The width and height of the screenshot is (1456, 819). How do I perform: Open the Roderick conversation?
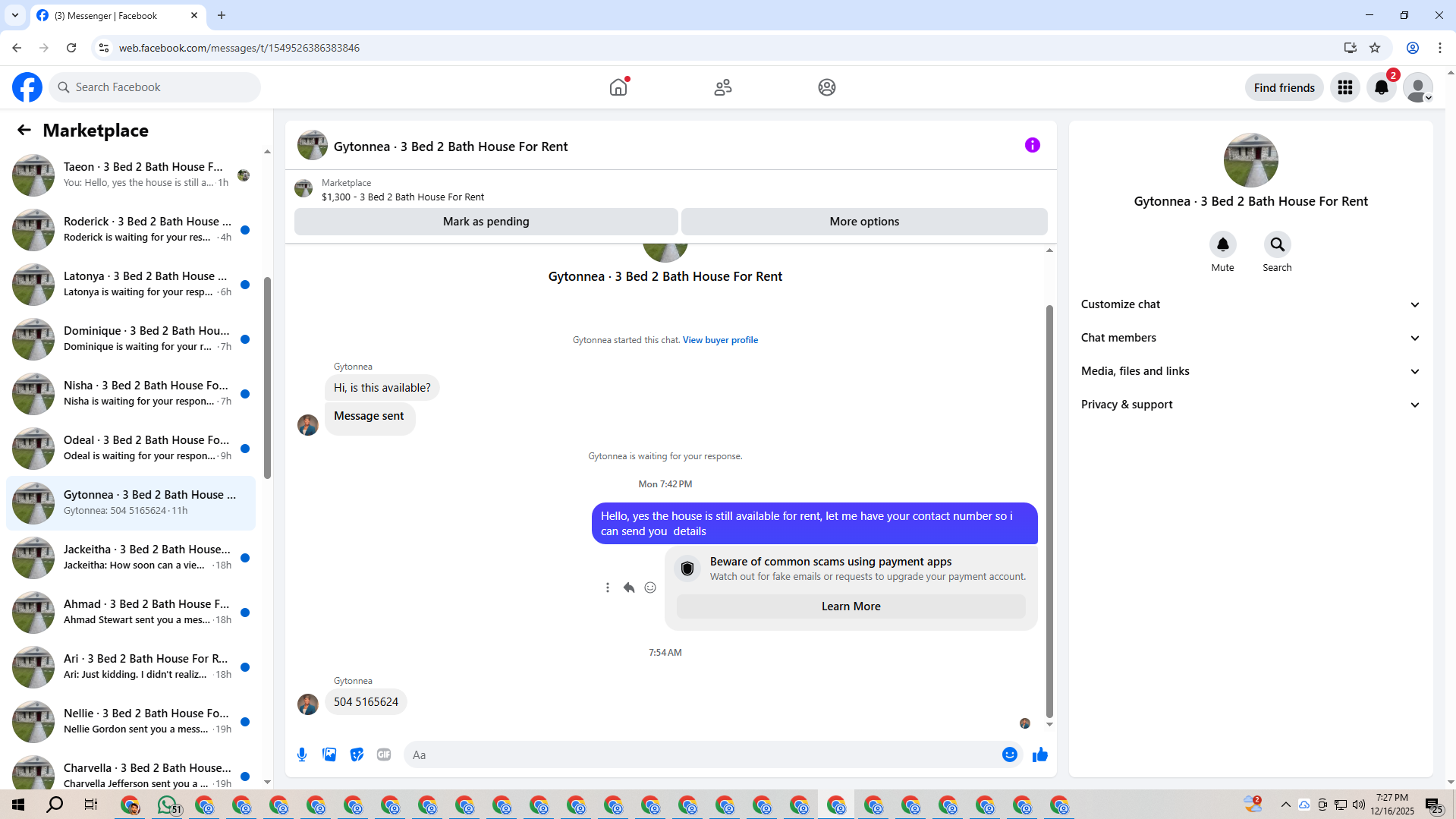131,230
